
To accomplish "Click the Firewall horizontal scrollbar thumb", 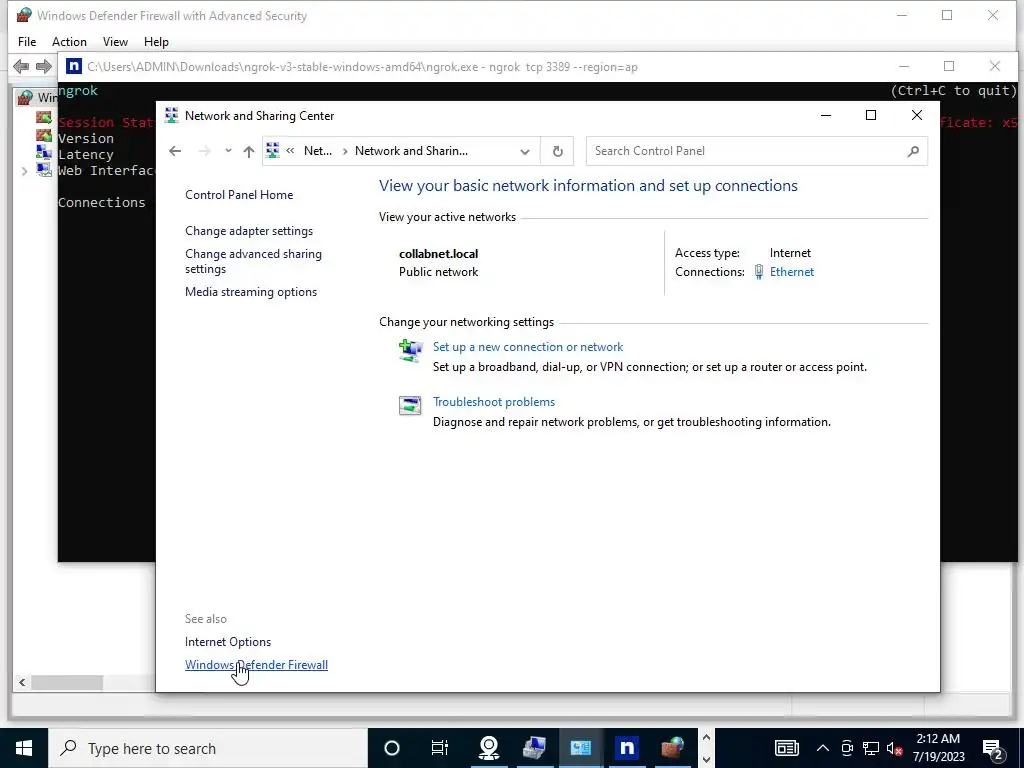I will coord(67,682).
